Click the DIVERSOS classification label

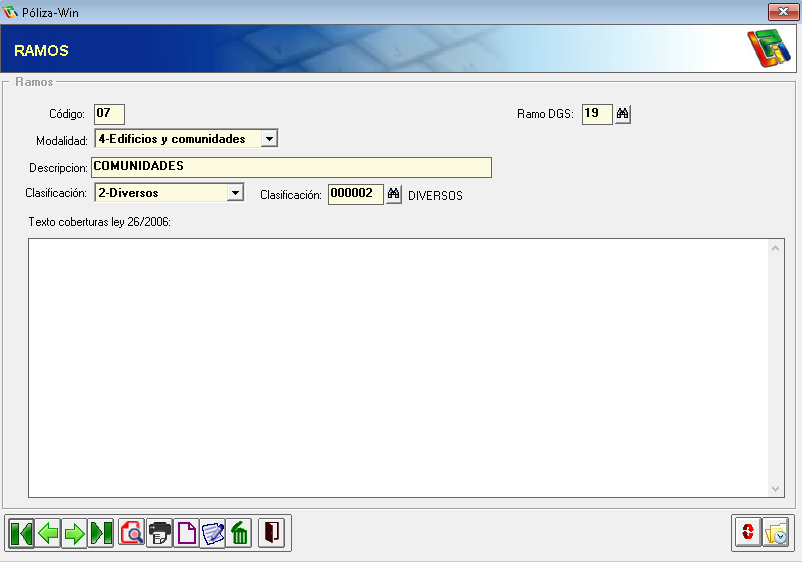pos(435,196)
